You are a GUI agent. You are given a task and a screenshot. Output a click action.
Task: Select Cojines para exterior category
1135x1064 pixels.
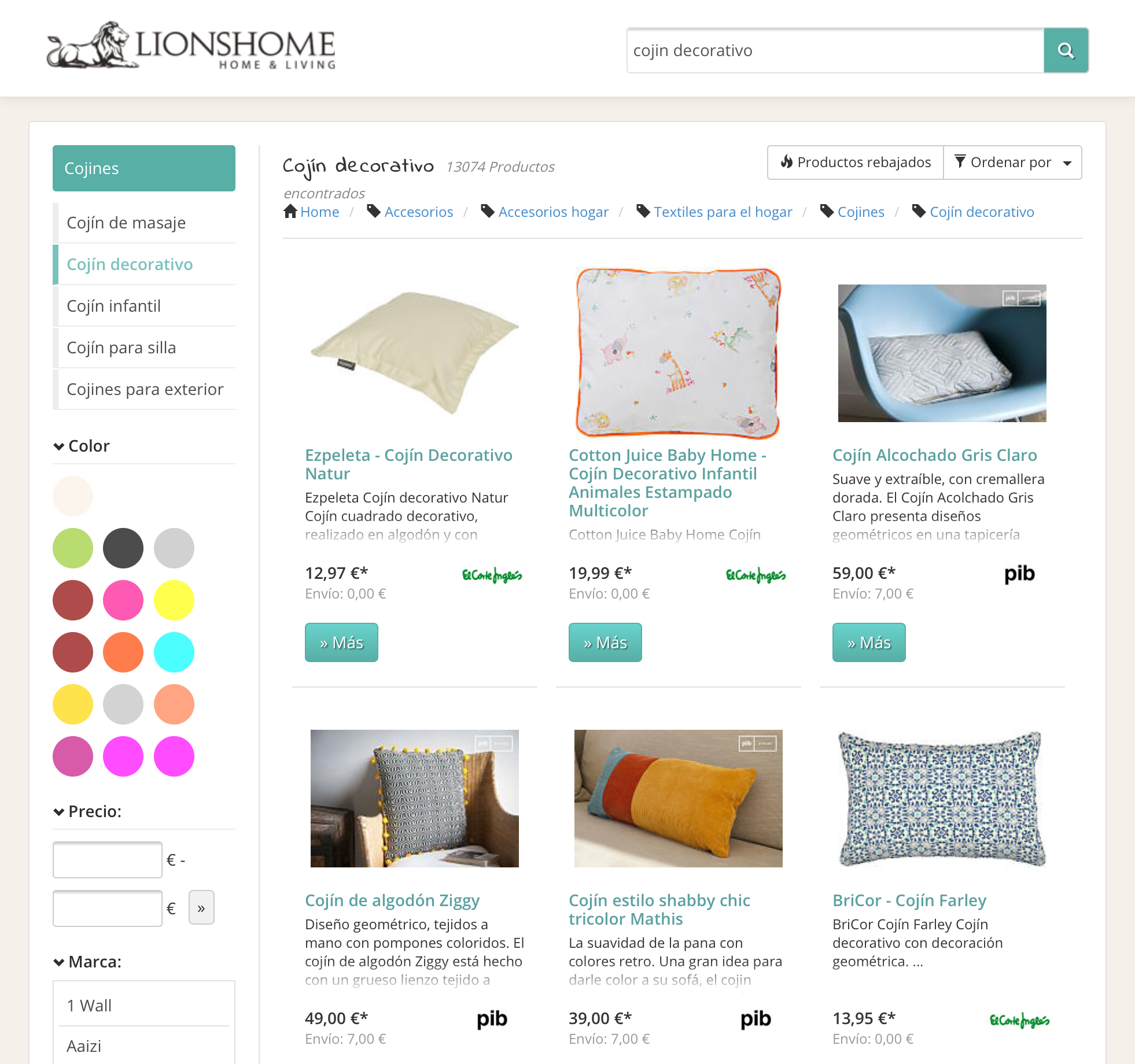144,389
